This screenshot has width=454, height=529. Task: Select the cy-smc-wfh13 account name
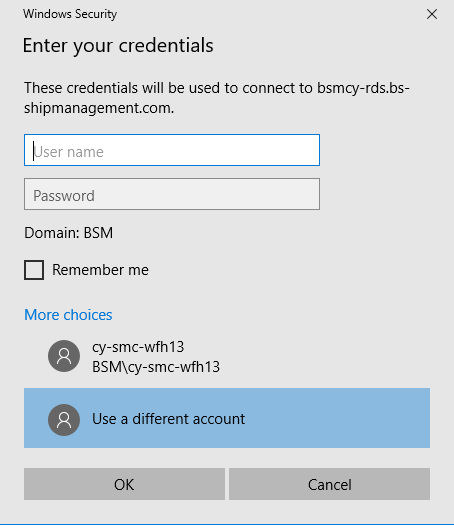(x=138, y=346)
